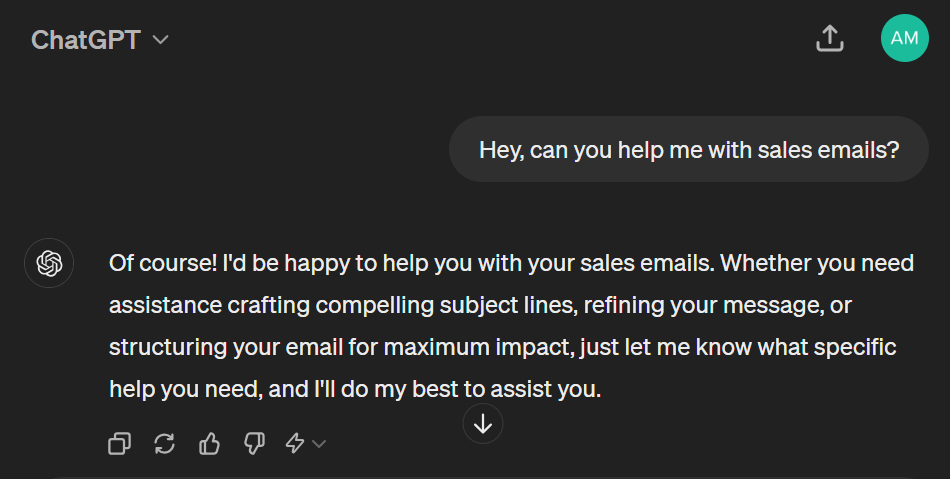Screen dimensions: 950x479
Task: Click the ChatGPT logo beside the response
Action: click(49, 264)
